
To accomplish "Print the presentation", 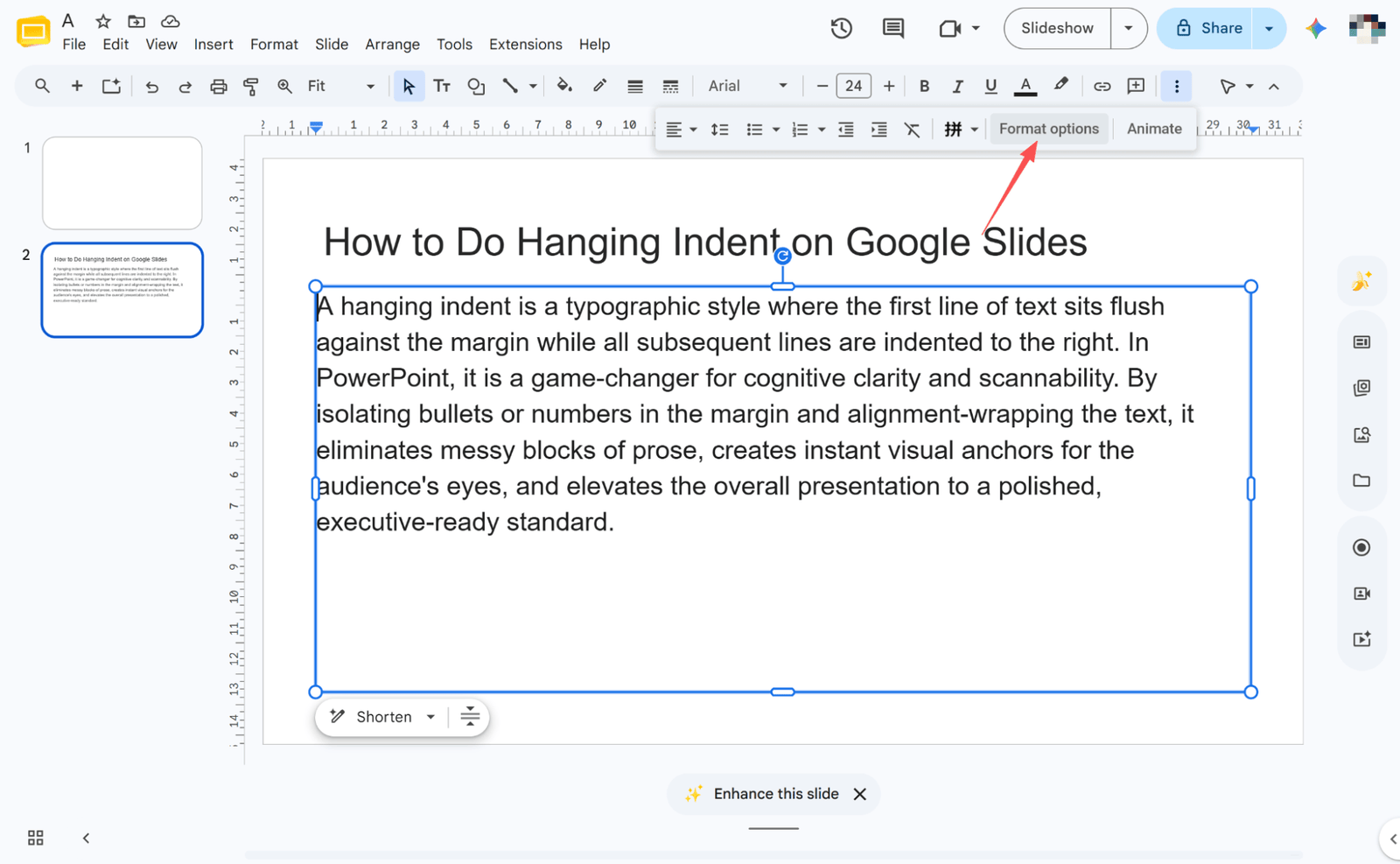I will 218,86.
